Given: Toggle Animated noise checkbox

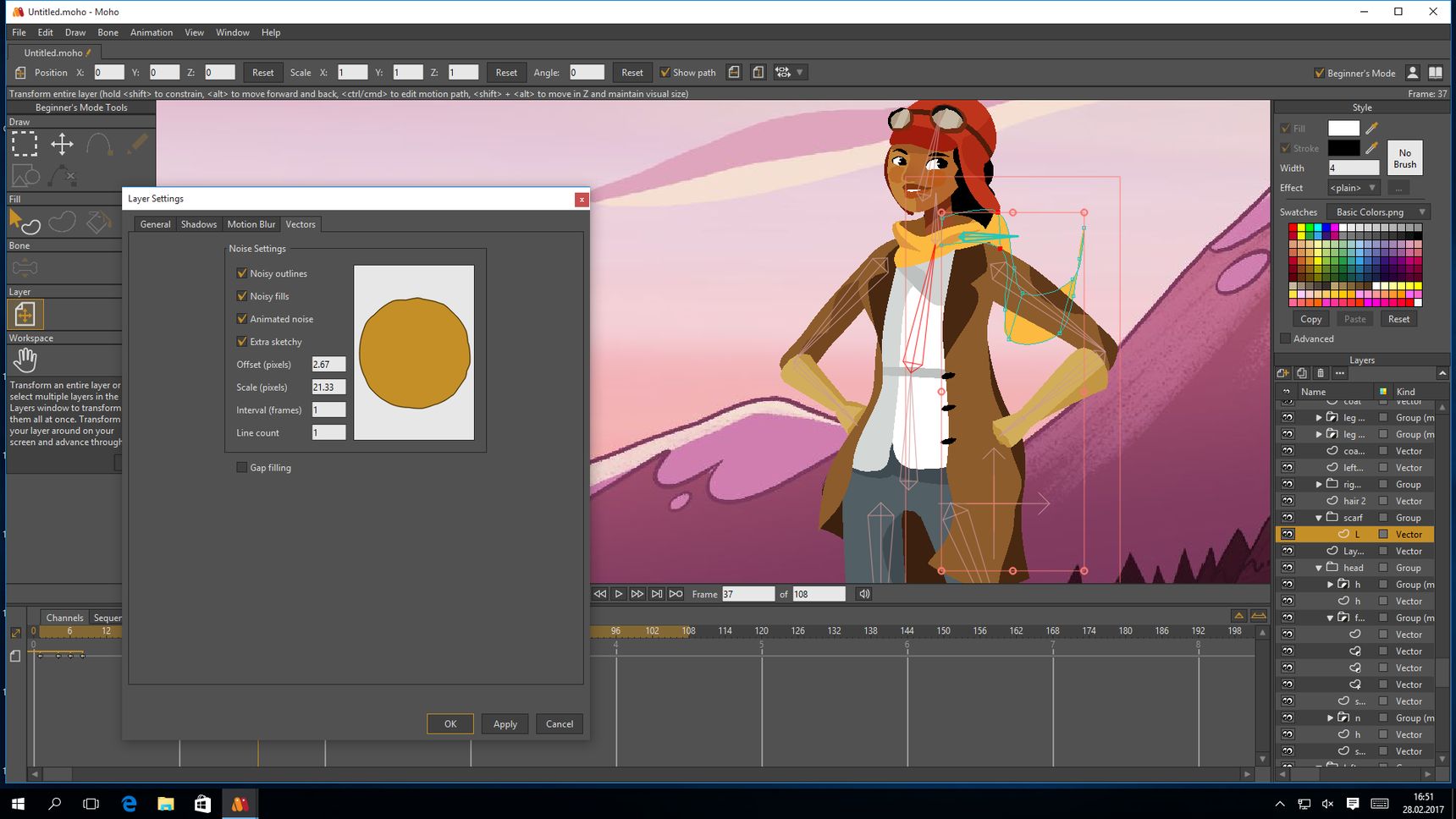Looking at the screenshot, I should pos(242,319).
